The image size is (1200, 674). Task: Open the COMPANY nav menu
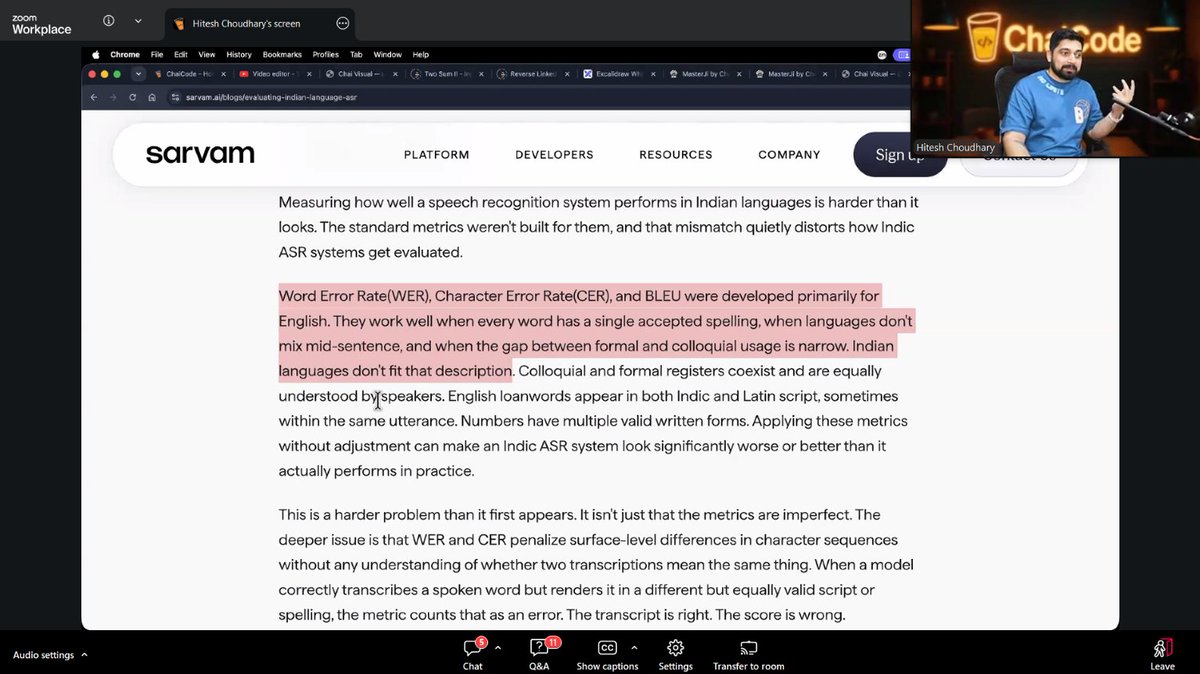click(x=789, y=155)
